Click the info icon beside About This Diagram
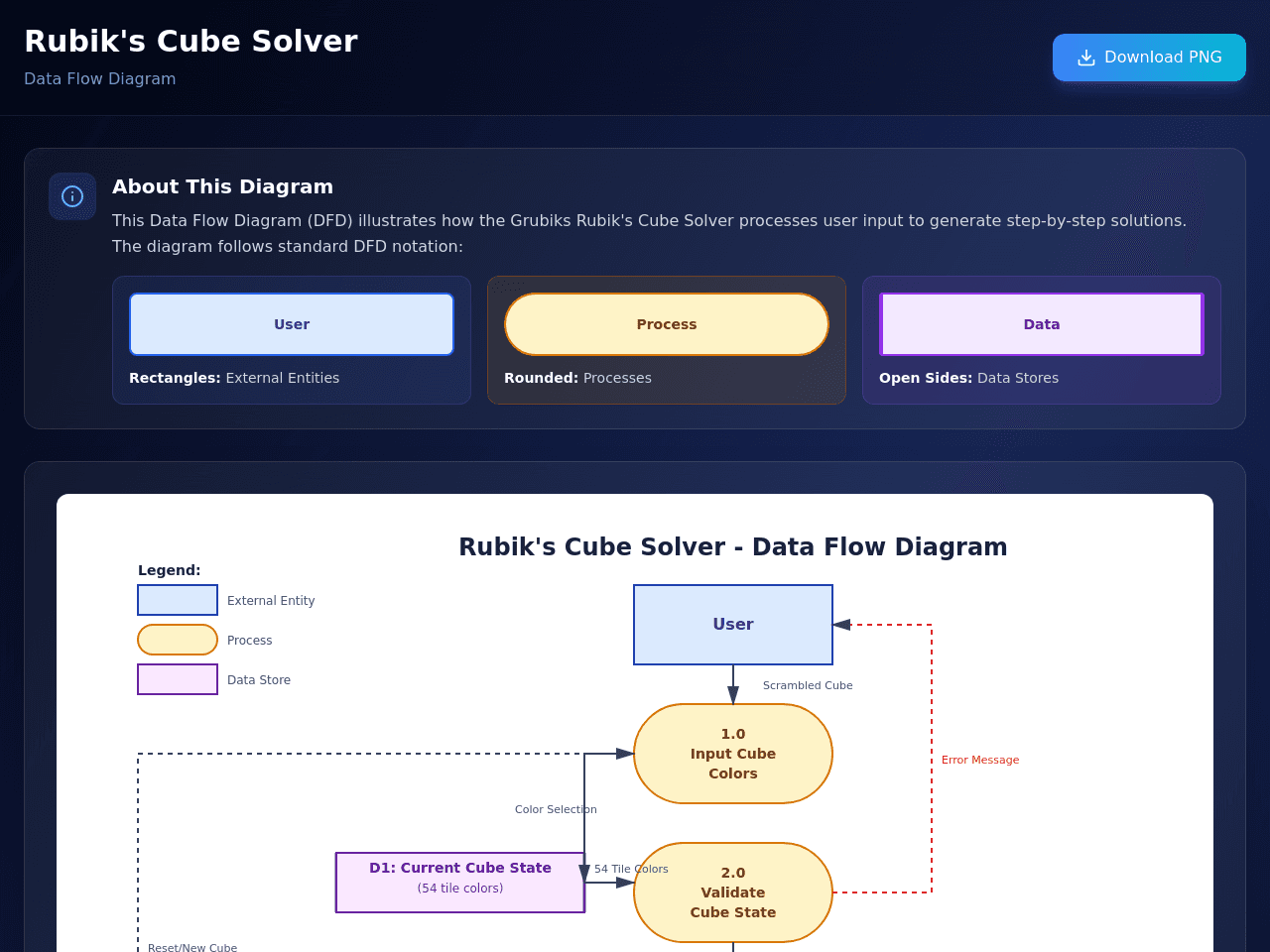Viewport: 1270px width, 952px height. (x=72, y=196)
